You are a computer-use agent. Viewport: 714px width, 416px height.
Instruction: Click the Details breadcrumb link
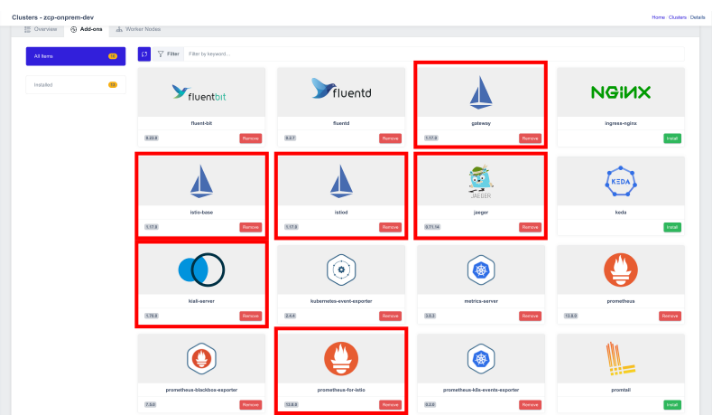coord(697,17)
